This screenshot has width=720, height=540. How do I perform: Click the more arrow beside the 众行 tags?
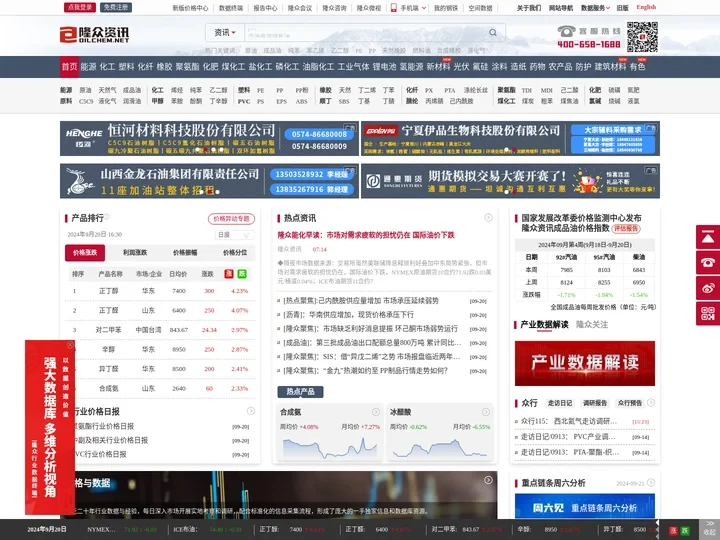tap(651, 403)
